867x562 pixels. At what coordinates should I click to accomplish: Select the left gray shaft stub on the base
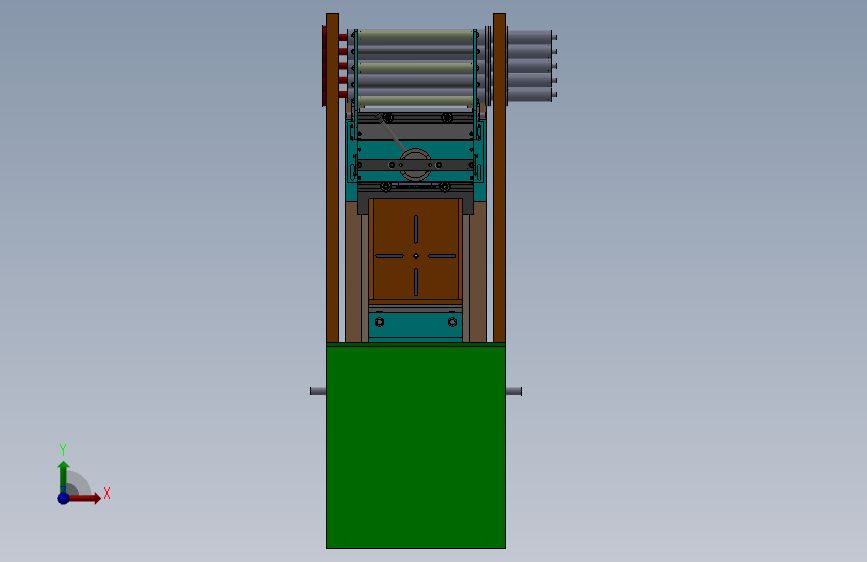click(318, 391)
